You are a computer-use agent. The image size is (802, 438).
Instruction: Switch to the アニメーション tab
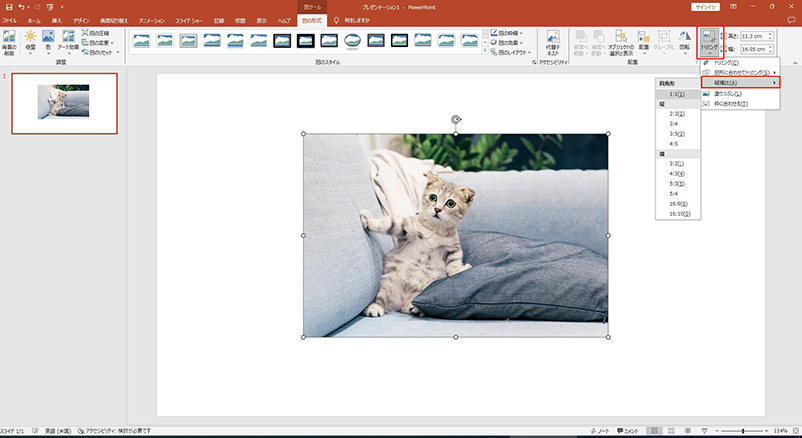pyautogui.click(x=152, y=20)
